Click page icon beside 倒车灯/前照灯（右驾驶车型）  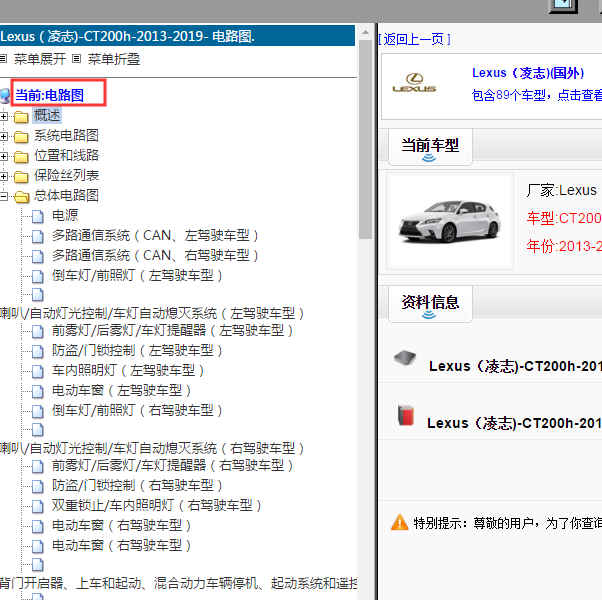point(37,412)
